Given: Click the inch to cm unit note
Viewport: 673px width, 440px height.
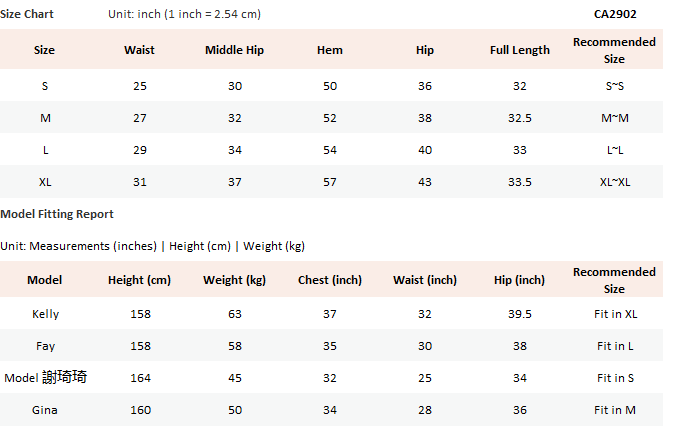Looking at the screenshot, I should [184, 15].
